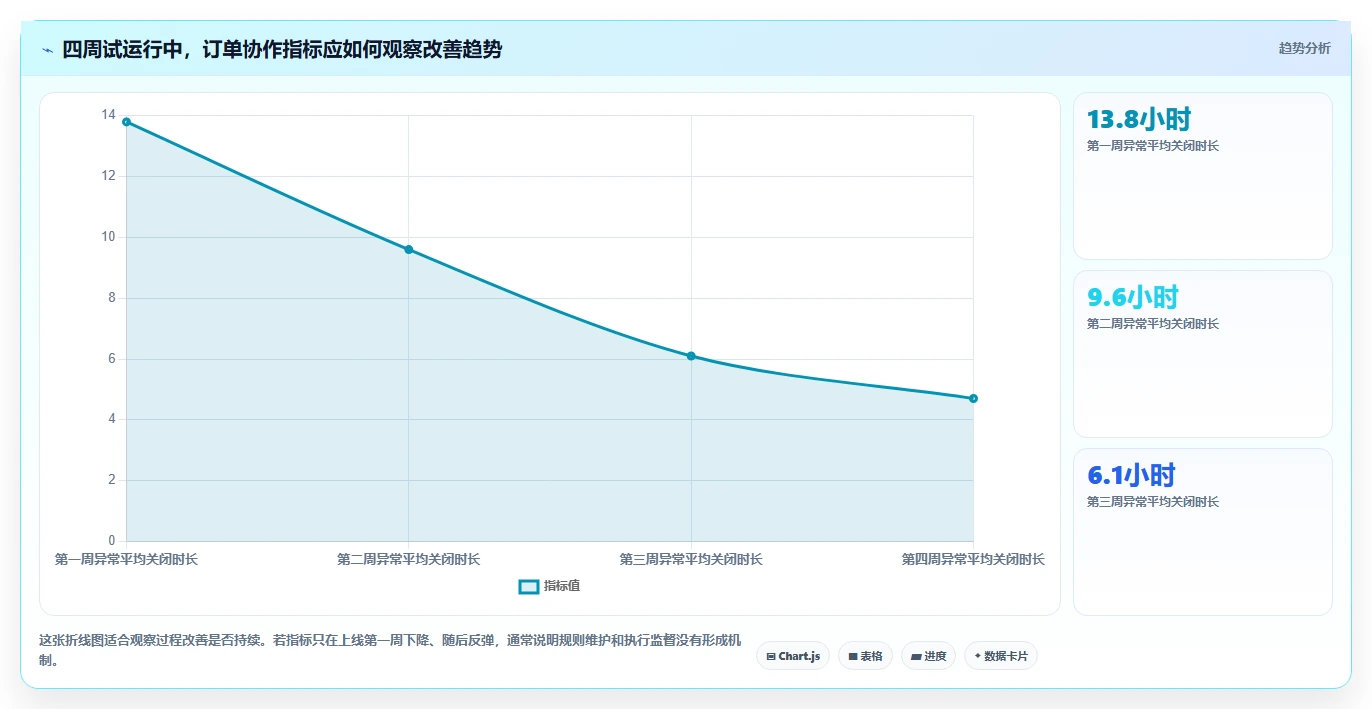
Task: Click the x-axis label 第一周异常平均关闭时长
Action: click(x=126, y=560)
